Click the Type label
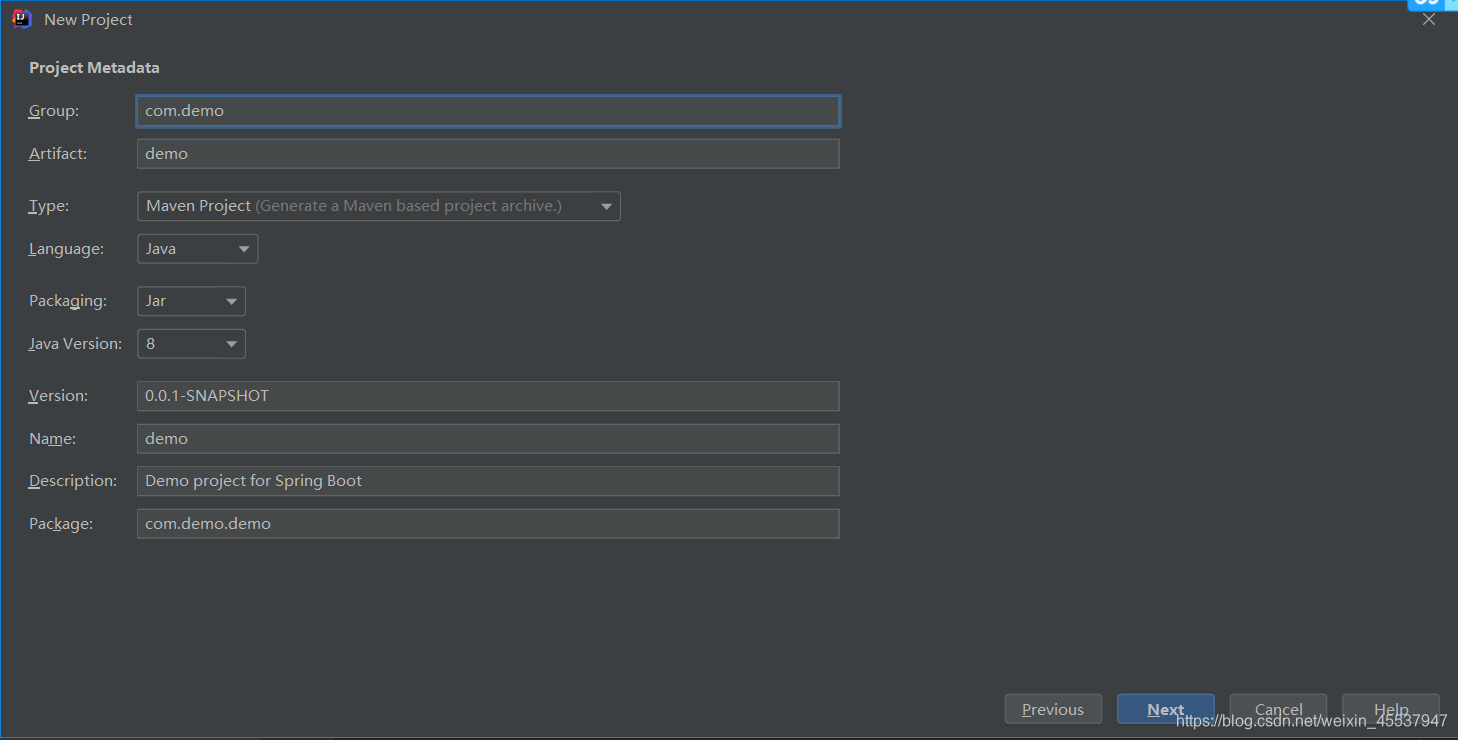Viewport: 1458px width, 740px height. 49,206
